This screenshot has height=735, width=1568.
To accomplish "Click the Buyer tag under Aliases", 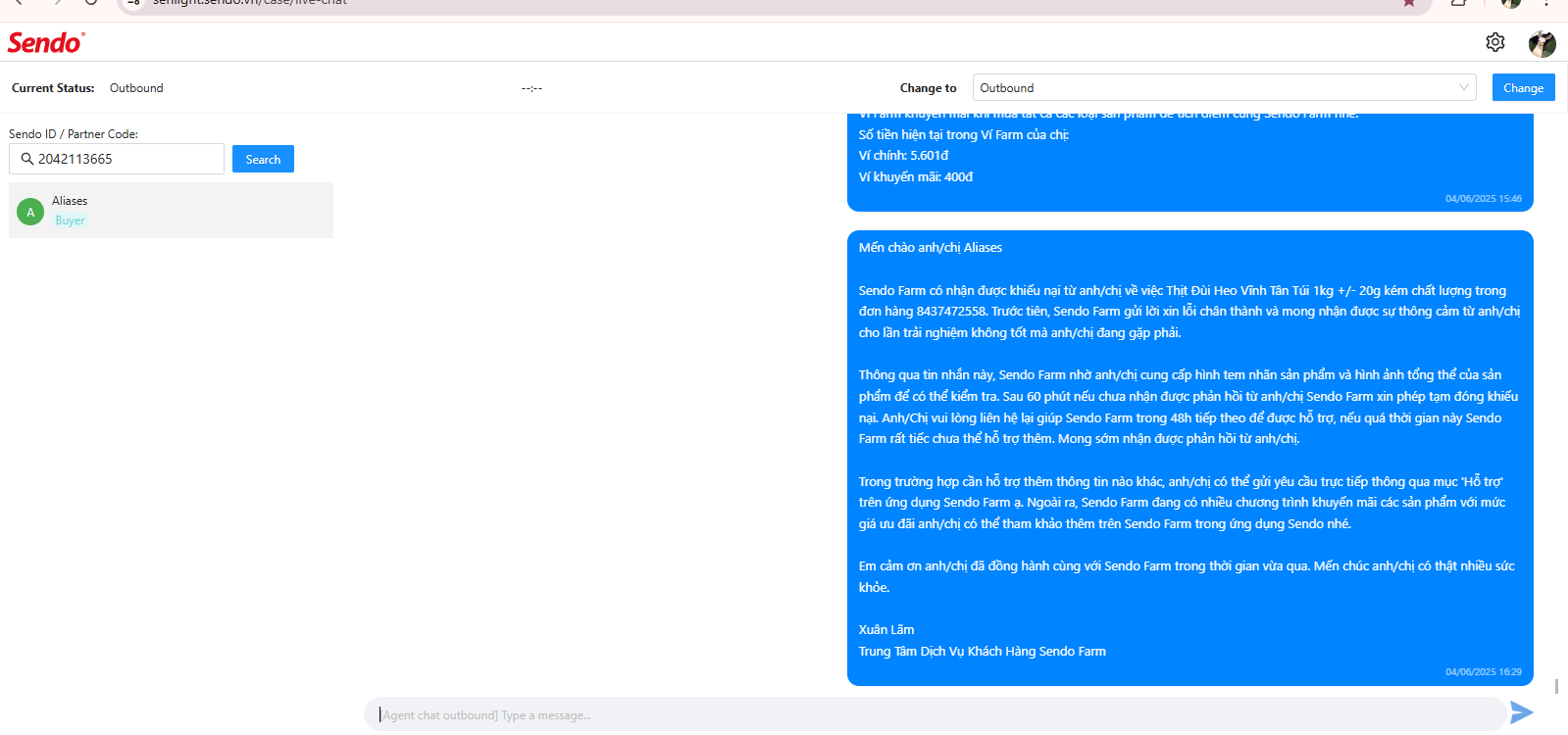I will coord(70,220).
